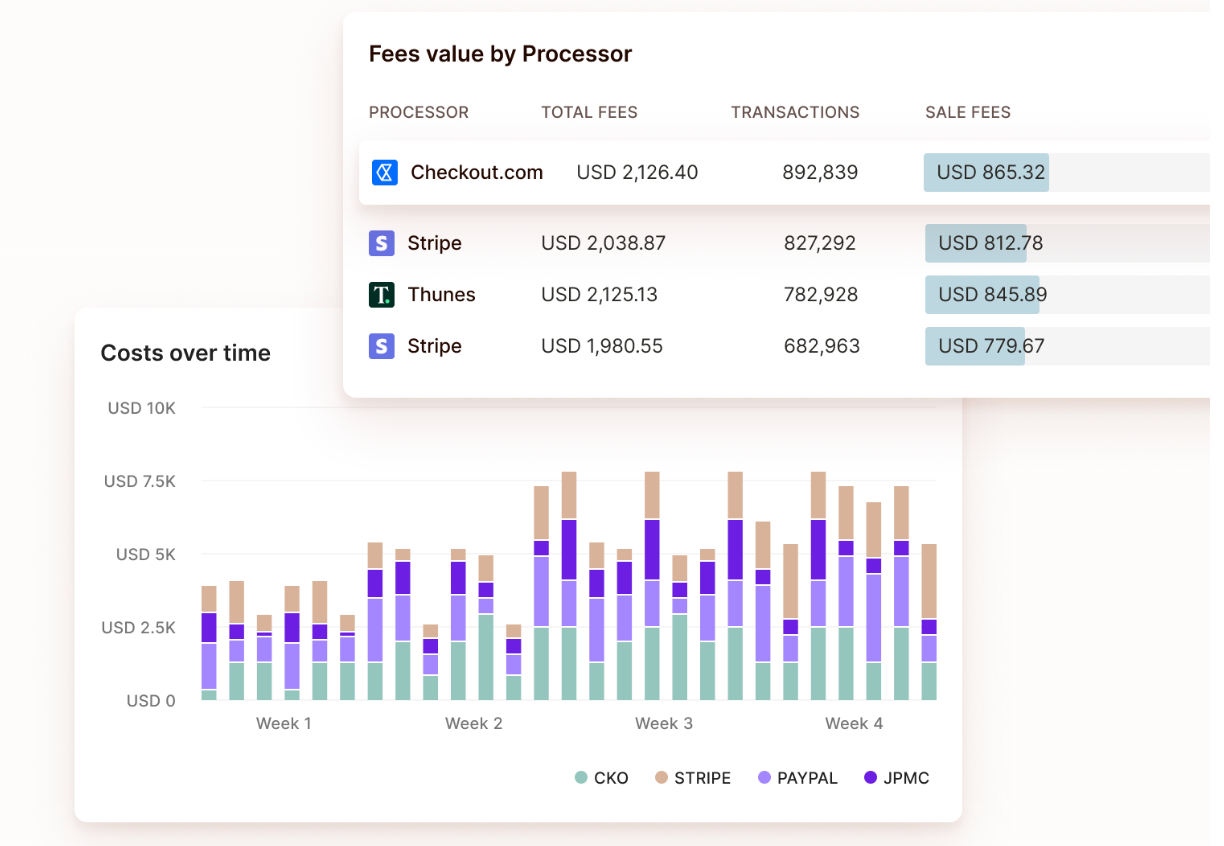1224x846 pixels.
Task: Click the USD 2,038.87 total fees value
Action: (603, 243)
